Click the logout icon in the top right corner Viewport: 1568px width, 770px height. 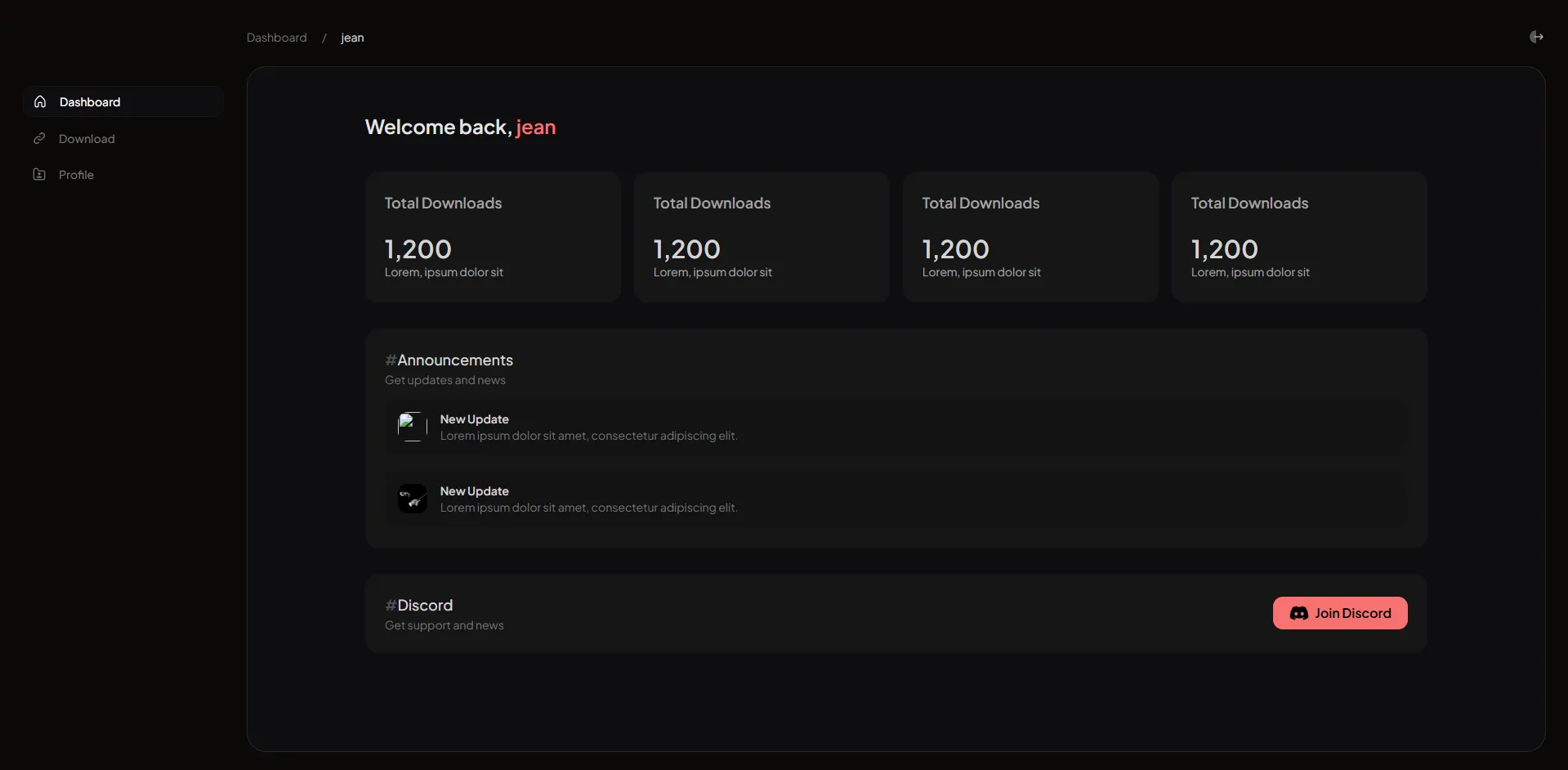tap(1537, 37)
